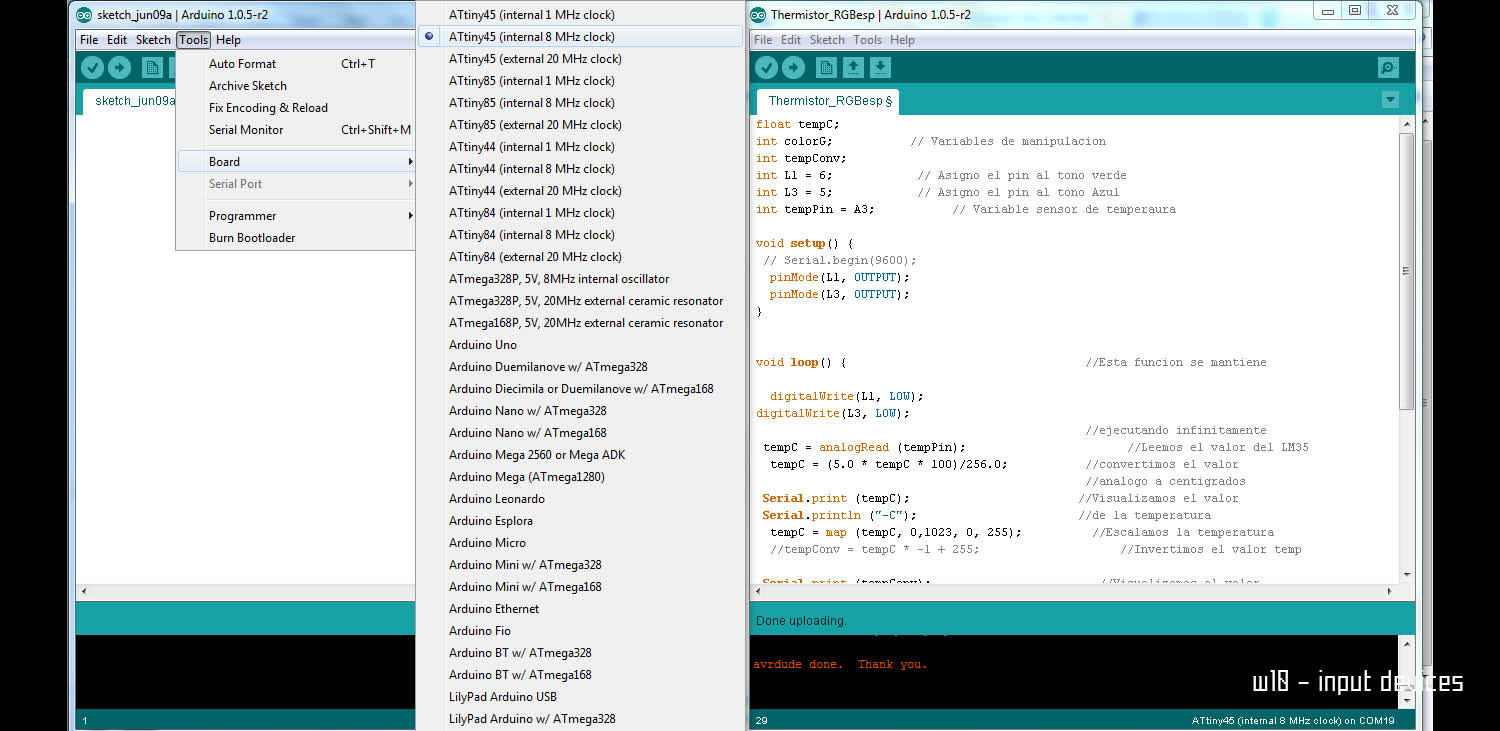Open Help menu in sketch_jun09a window
Viewport: 1500px width, 731px height.
click(x=228, y=40)
